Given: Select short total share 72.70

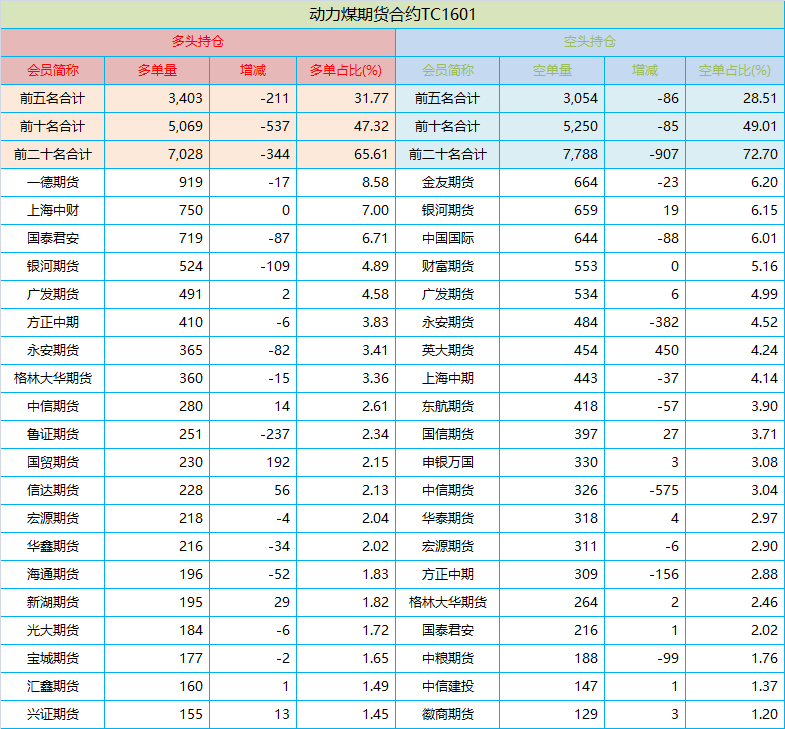Looking at the screenshot, I should (760, 154).
